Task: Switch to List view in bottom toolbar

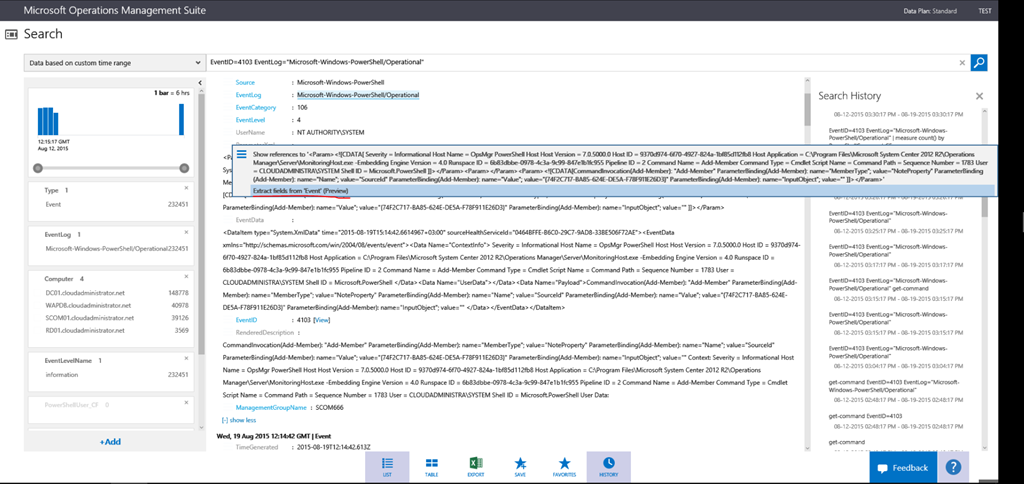Action: click(x=387, y=466)
